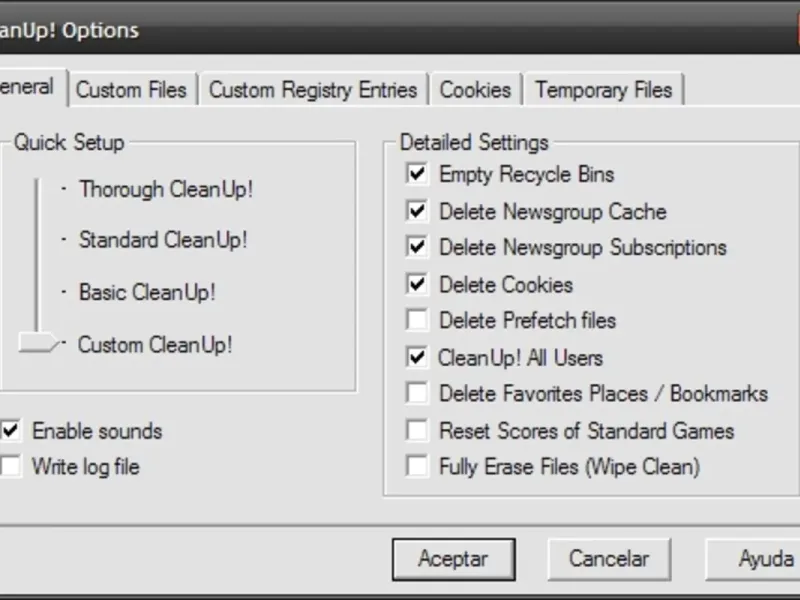Click the Cancelar button
Image resolution: width=800 pixels, height=600 pixels.
point(609,559)
